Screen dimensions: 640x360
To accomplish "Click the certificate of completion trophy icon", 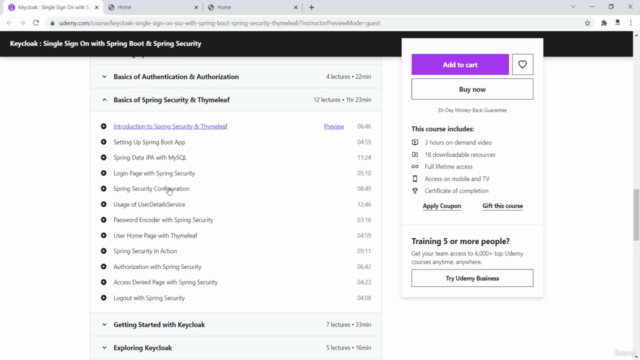I will coord(415,191).
